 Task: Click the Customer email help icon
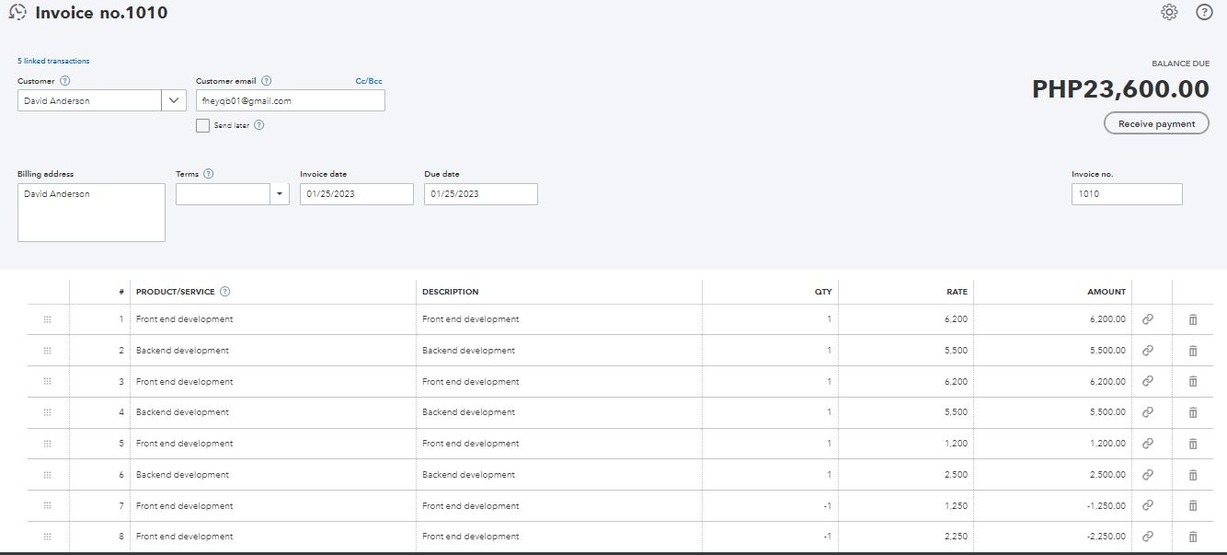(266, 81)
